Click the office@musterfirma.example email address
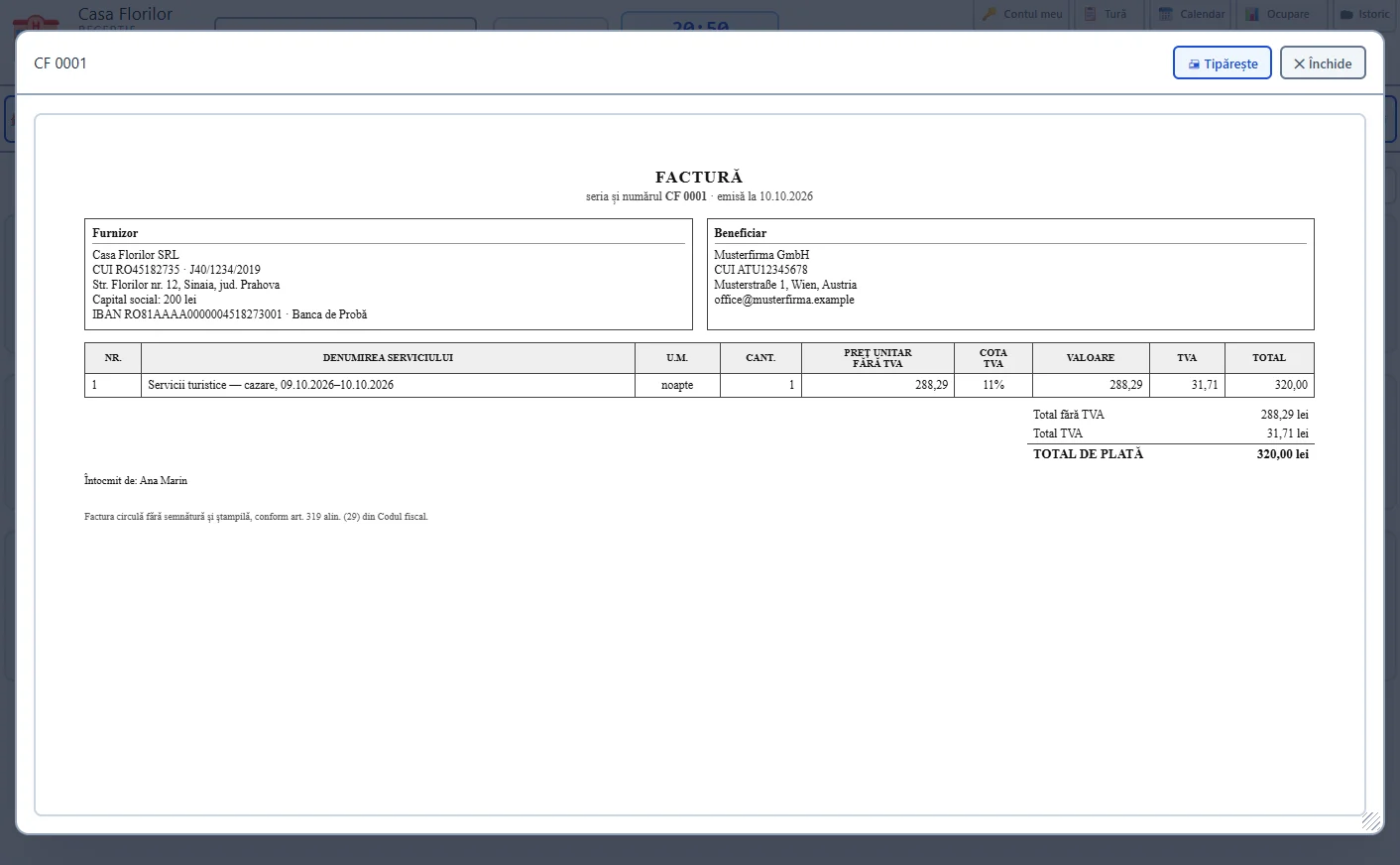Image resolution: width=1400 pixels, height=865 pixels. click(x=784, y=300)
